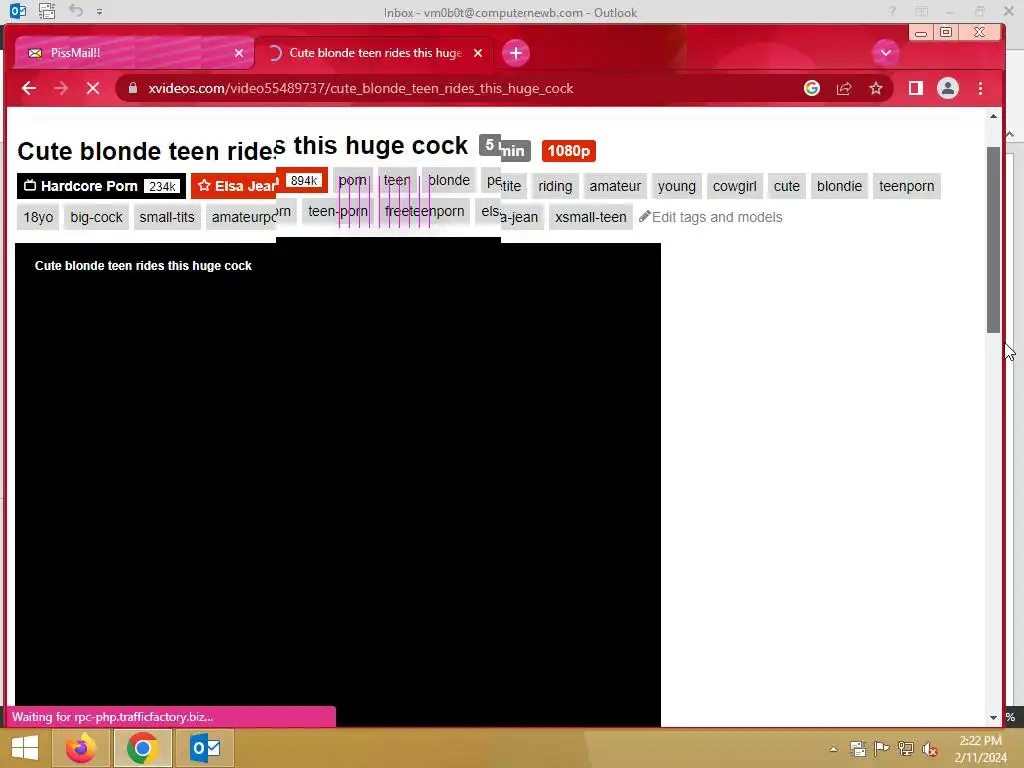The image size is (1024, 768).
Task: Open a new tab with the plus button
Action: [516, 53]
